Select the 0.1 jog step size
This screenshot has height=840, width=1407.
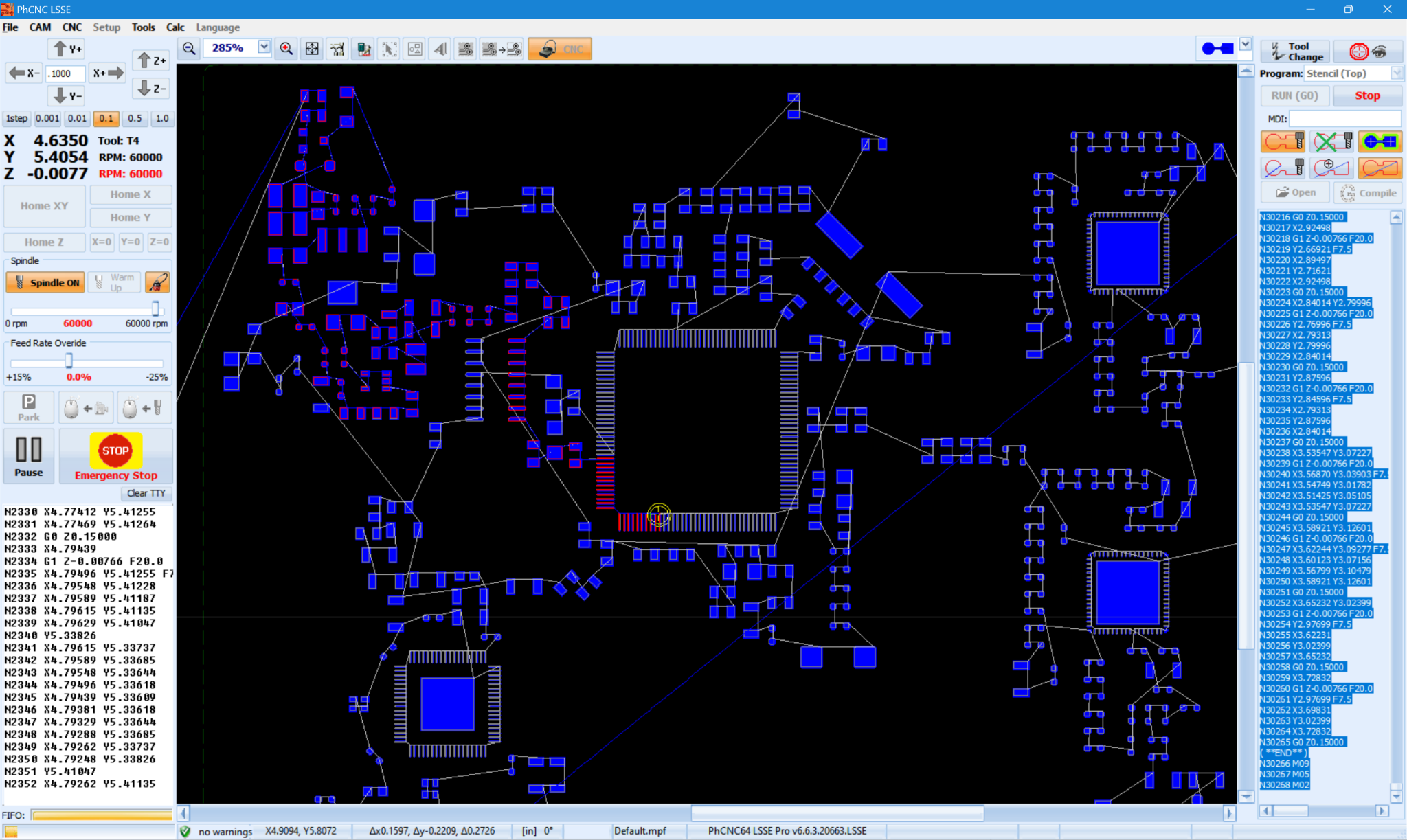106,118
